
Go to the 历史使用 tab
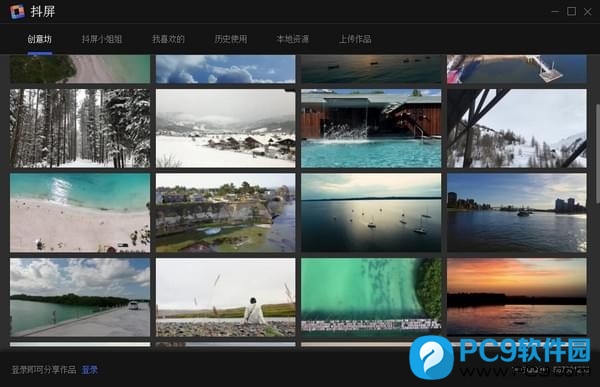(x=231, y=39)
